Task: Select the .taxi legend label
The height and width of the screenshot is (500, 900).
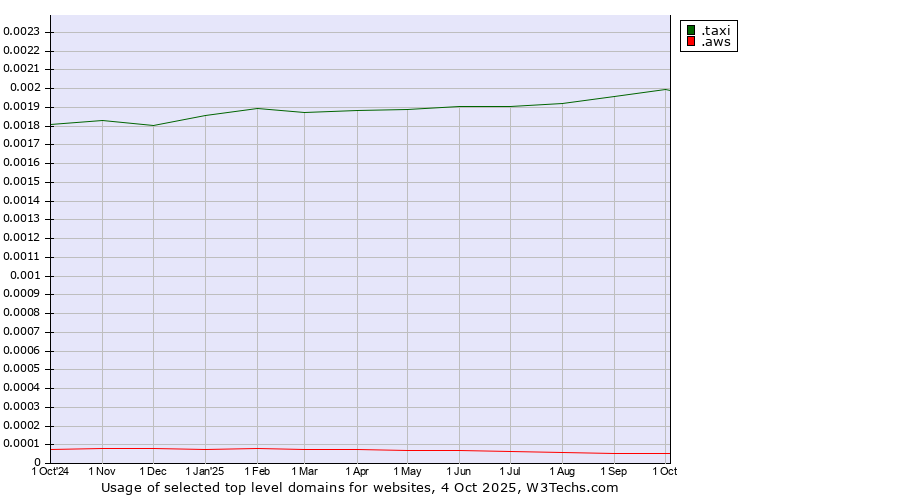Action: pyautogui.click(x=715, y=30)
